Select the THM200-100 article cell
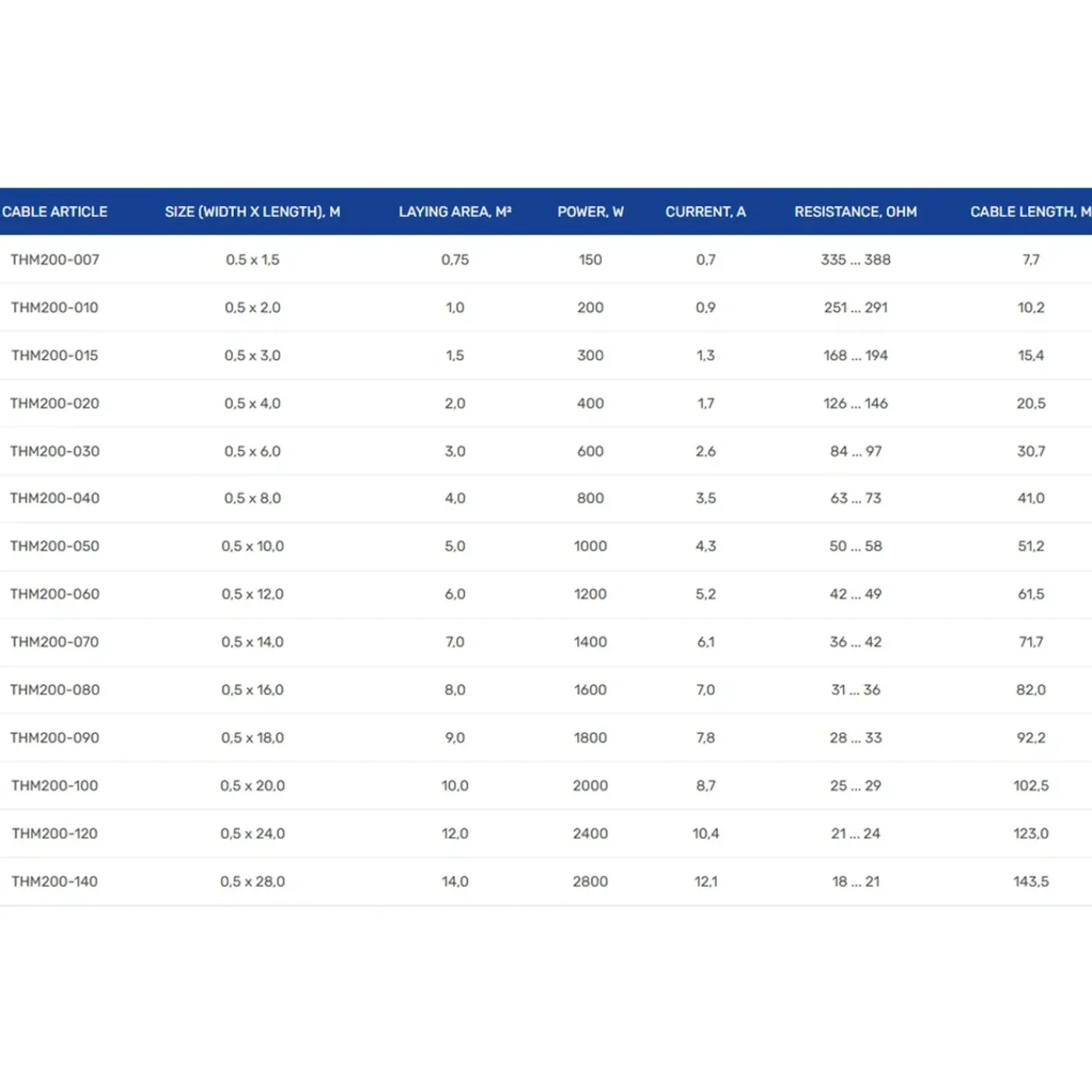Viewport: 1092px width, 1092px height. (55, 785)
